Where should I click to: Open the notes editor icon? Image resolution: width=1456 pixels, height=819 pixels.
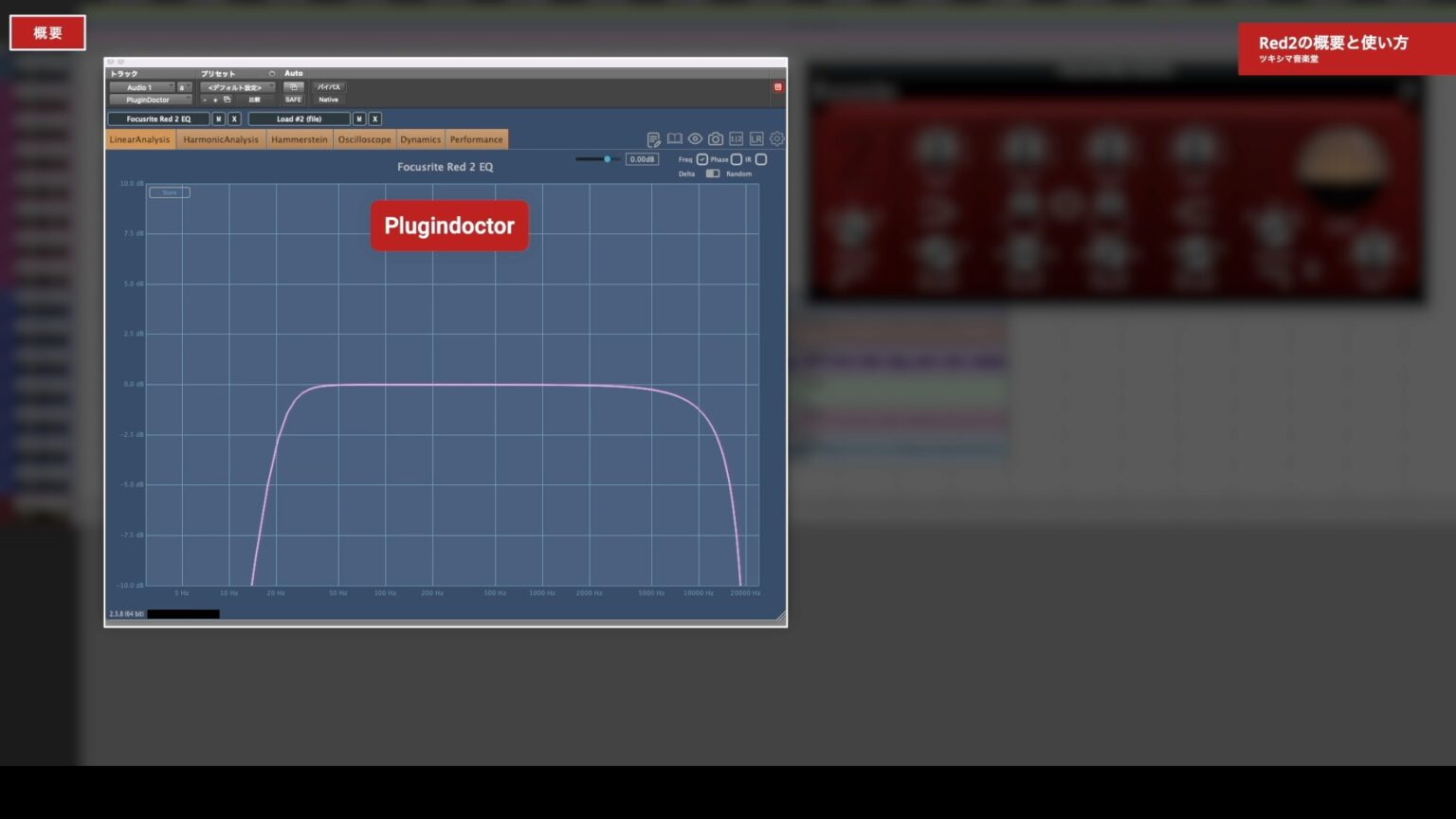(x=653, y=139)
